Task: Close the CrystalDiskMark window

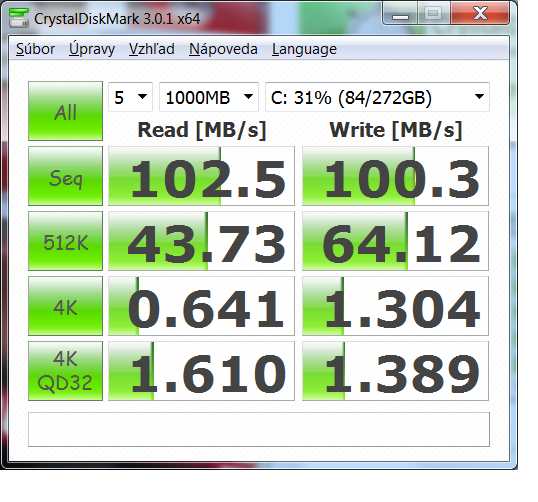Action: pos(480,14)
